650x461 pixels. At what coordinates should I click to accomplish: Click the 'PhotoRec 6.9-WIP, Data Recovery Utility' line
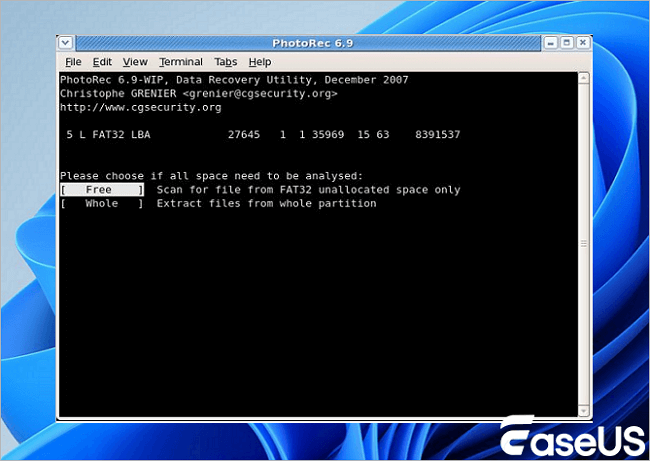[x=234, y=80]
